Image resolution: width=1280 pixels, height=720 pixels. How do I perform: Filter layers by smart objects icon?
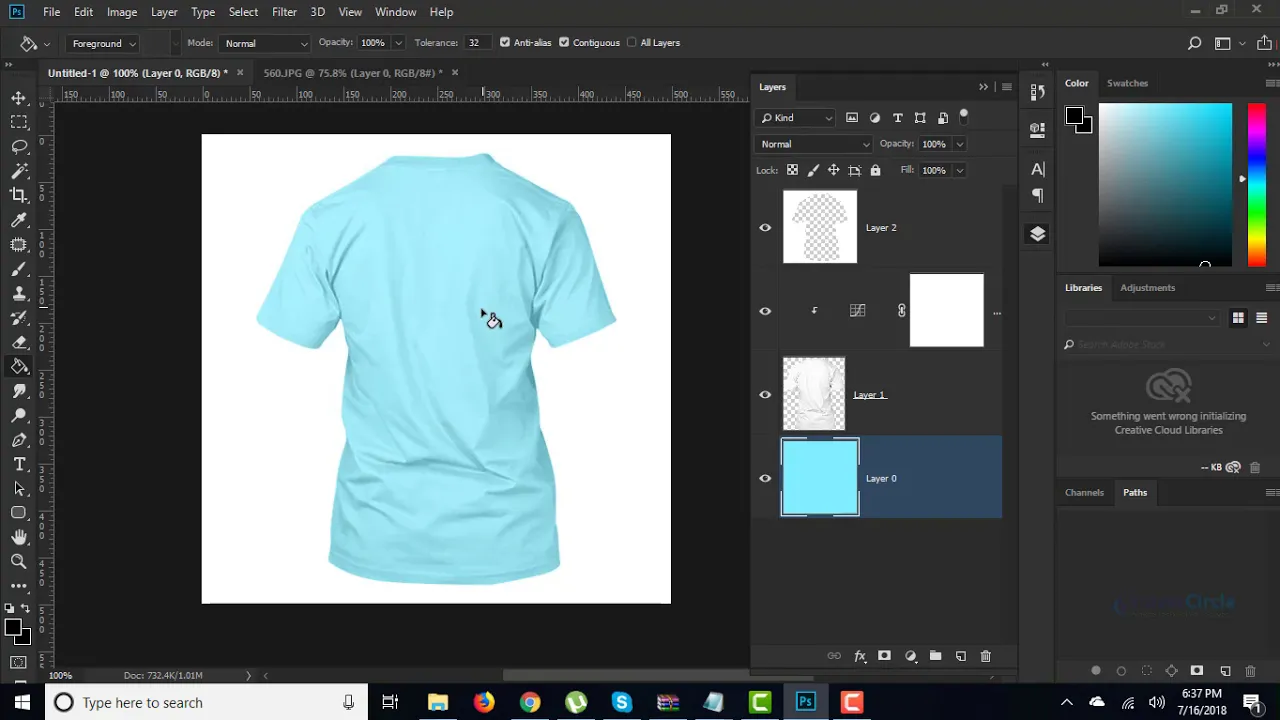[943, 118]
